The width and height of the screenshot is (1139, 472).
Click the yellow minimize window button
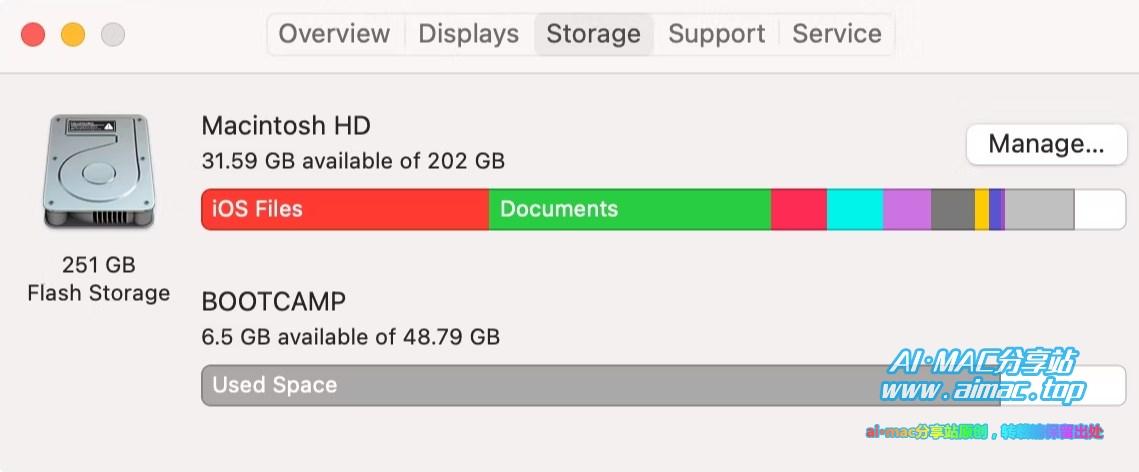click(73, 34)
